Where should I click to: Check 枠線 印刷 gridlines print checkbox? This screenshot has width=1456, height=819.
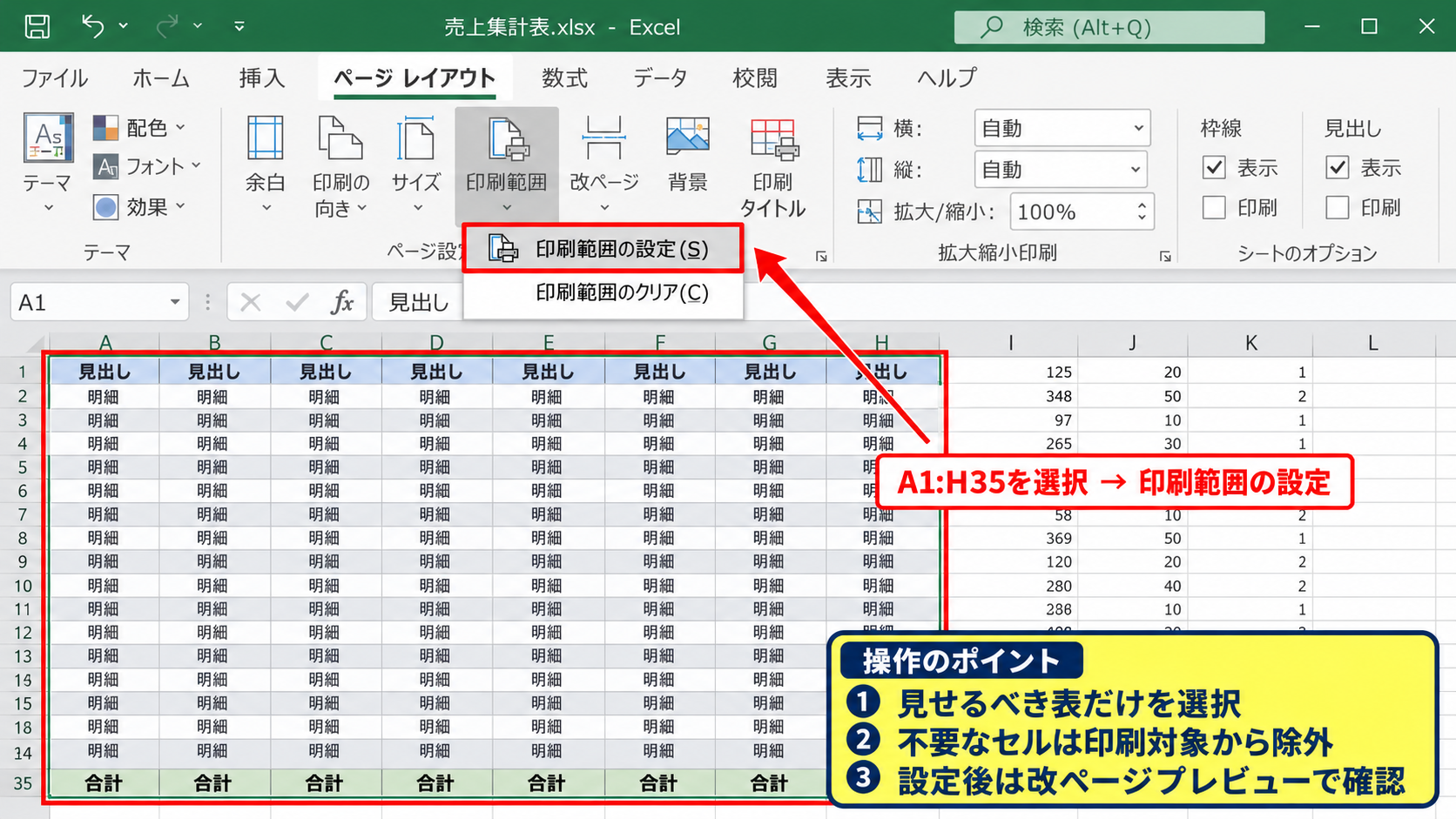pos(1214,207)
